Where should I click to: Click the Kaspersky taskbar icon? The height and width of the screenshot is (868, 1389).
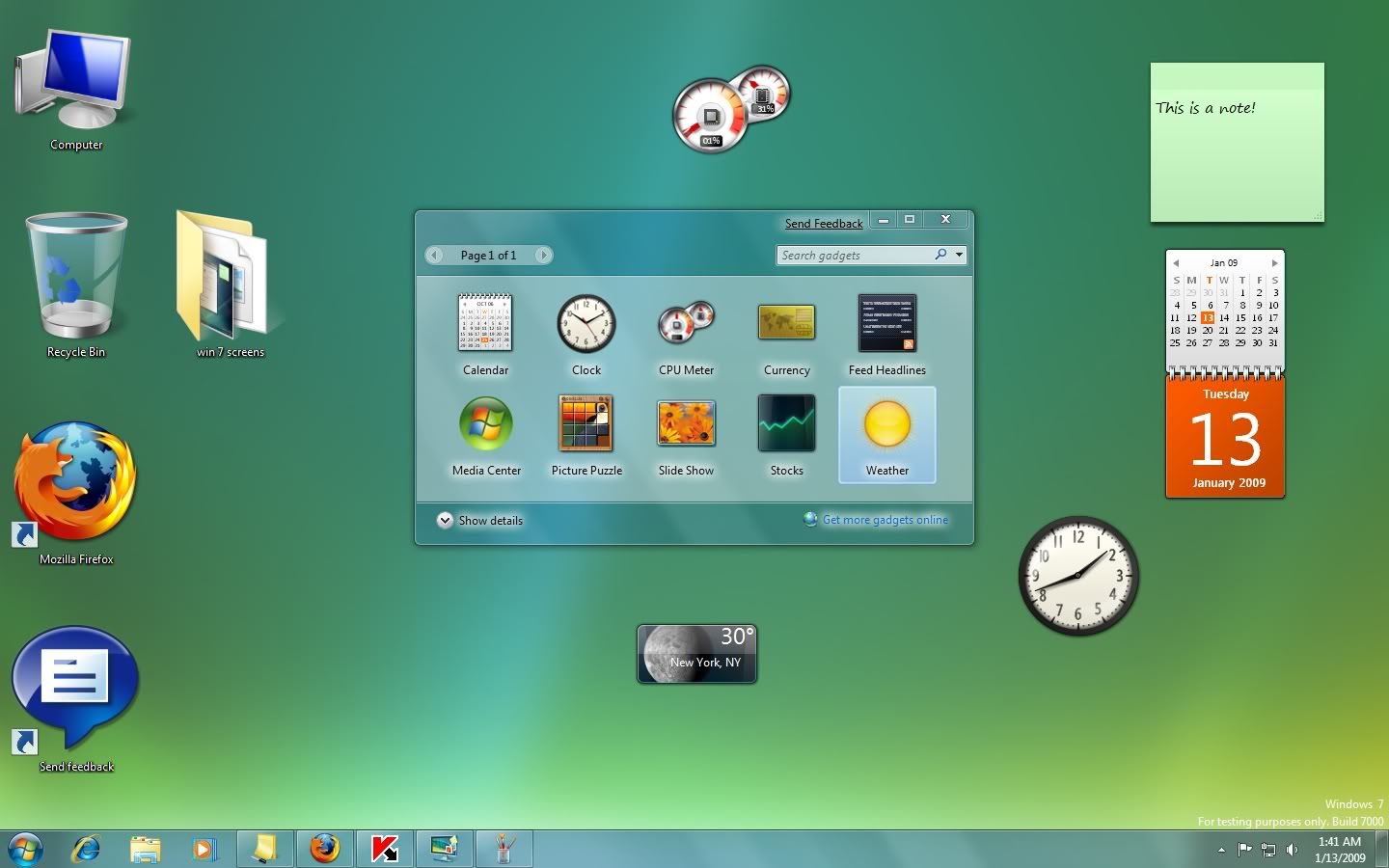385,849
